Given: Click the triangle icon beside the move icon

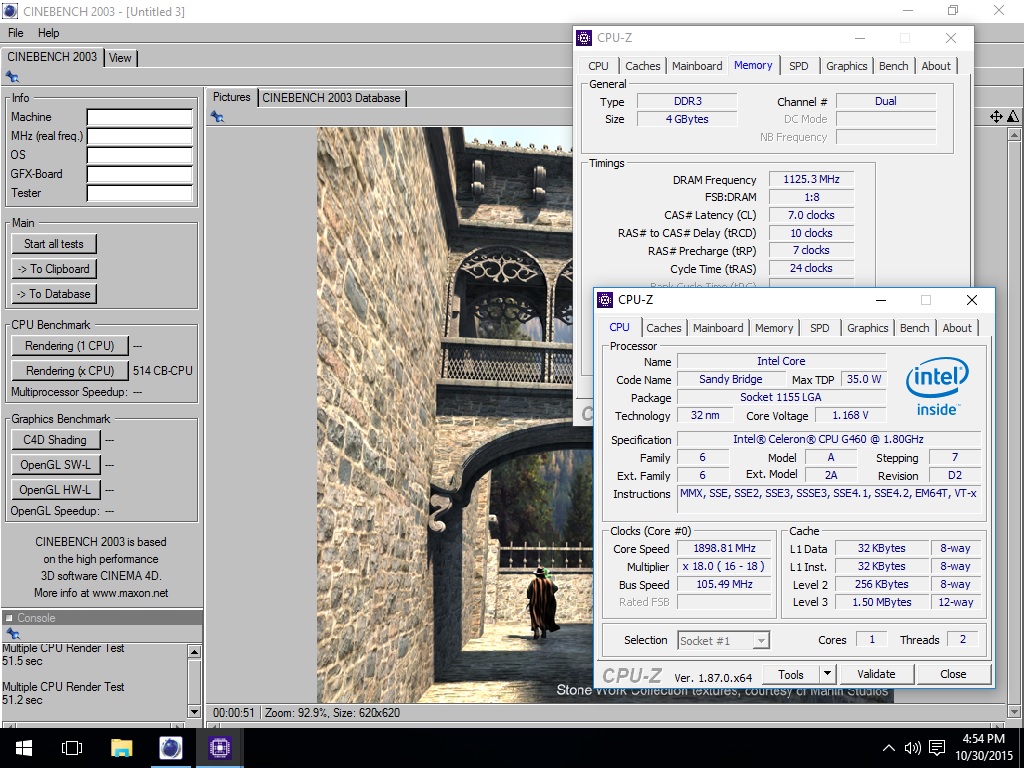Looking at the screenshot, I should pyautogui.click(x=1012, y=116).
